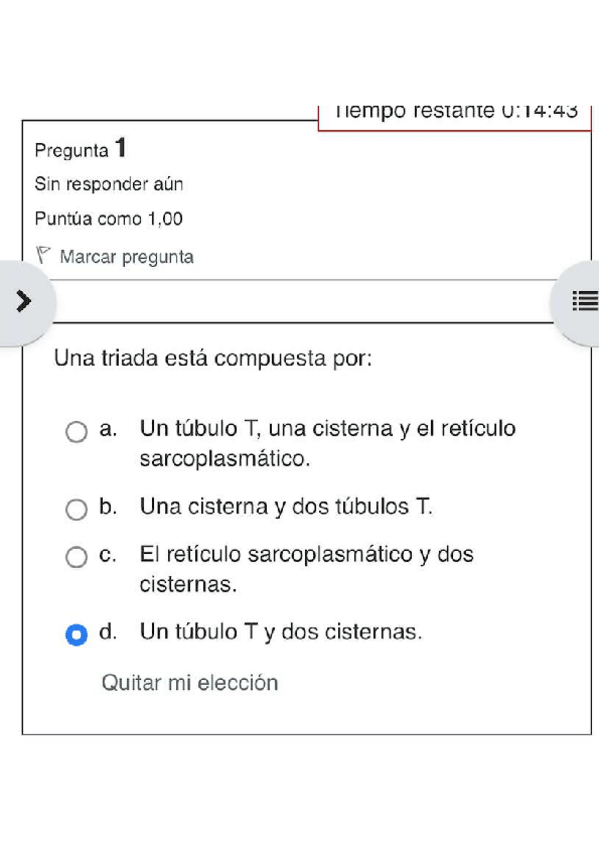Reselect option d, un túbulo T y dos cisternas

(x=76, y=634)
